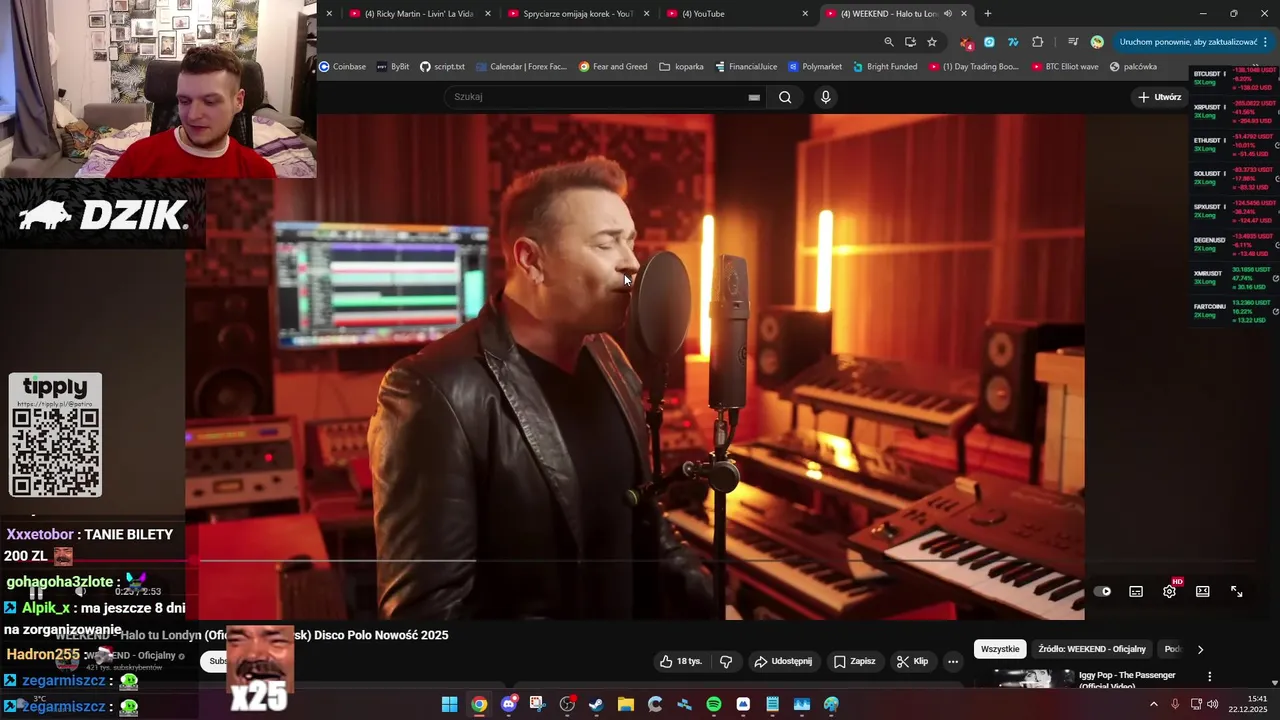Open the Calendar | Forex Factory bookmark
The height and width of the screenshot is (720, 1280).
click(x=521, y=67)
